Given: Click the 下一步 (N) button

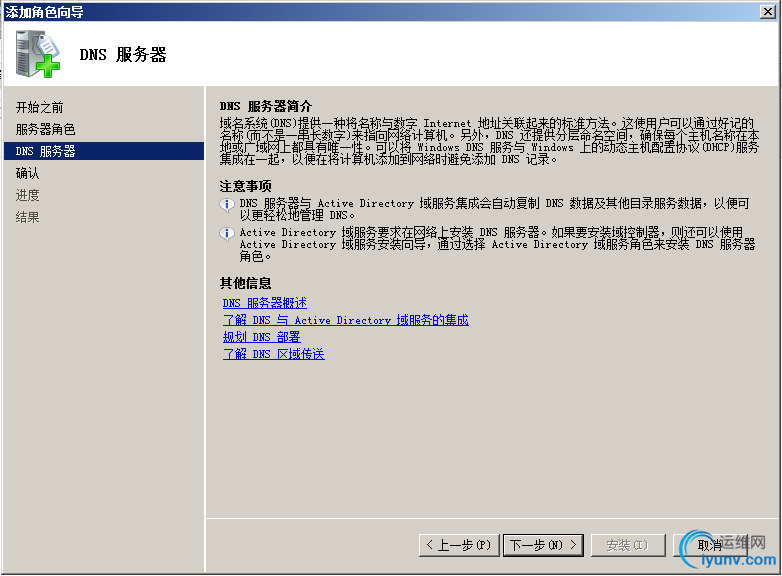Looking at the screenshot, I should (543, 545).
